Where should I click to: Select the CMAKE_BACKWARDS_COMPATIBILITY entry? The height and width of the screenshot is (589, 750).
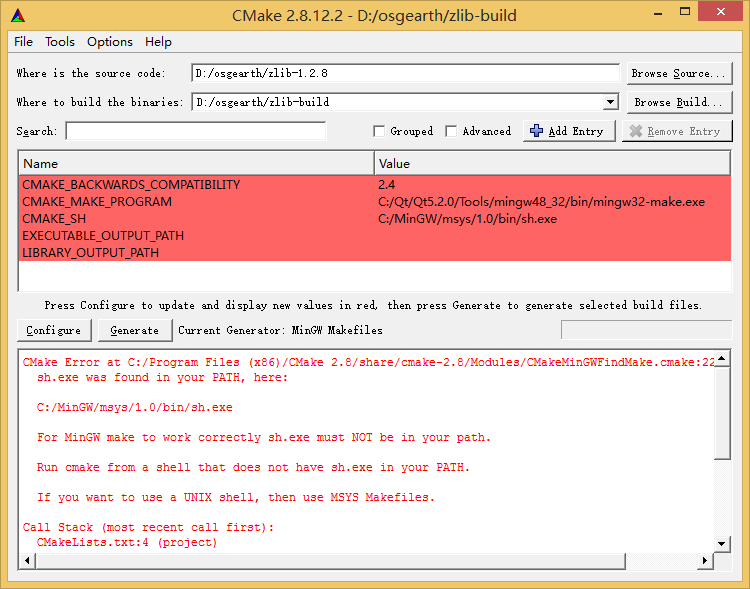pos(131,185)
